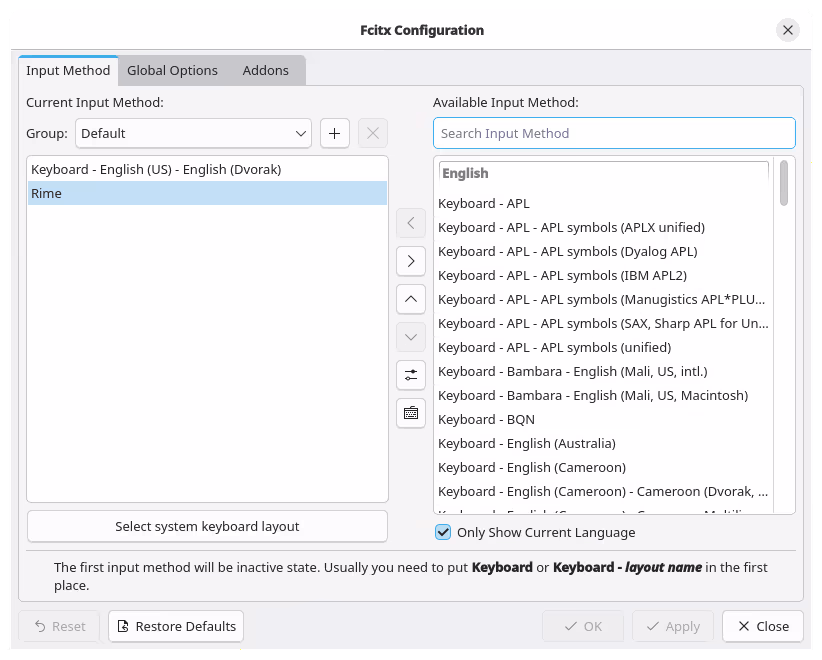Select APL symbols (Dyalog APL) entry

click(603, 252)
